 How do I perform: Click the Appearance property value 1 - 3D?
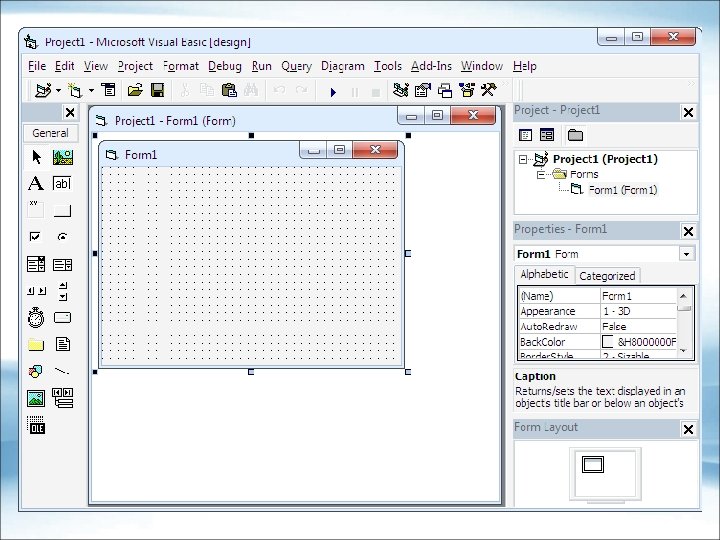pyautogui.click(x=638, y=311)
